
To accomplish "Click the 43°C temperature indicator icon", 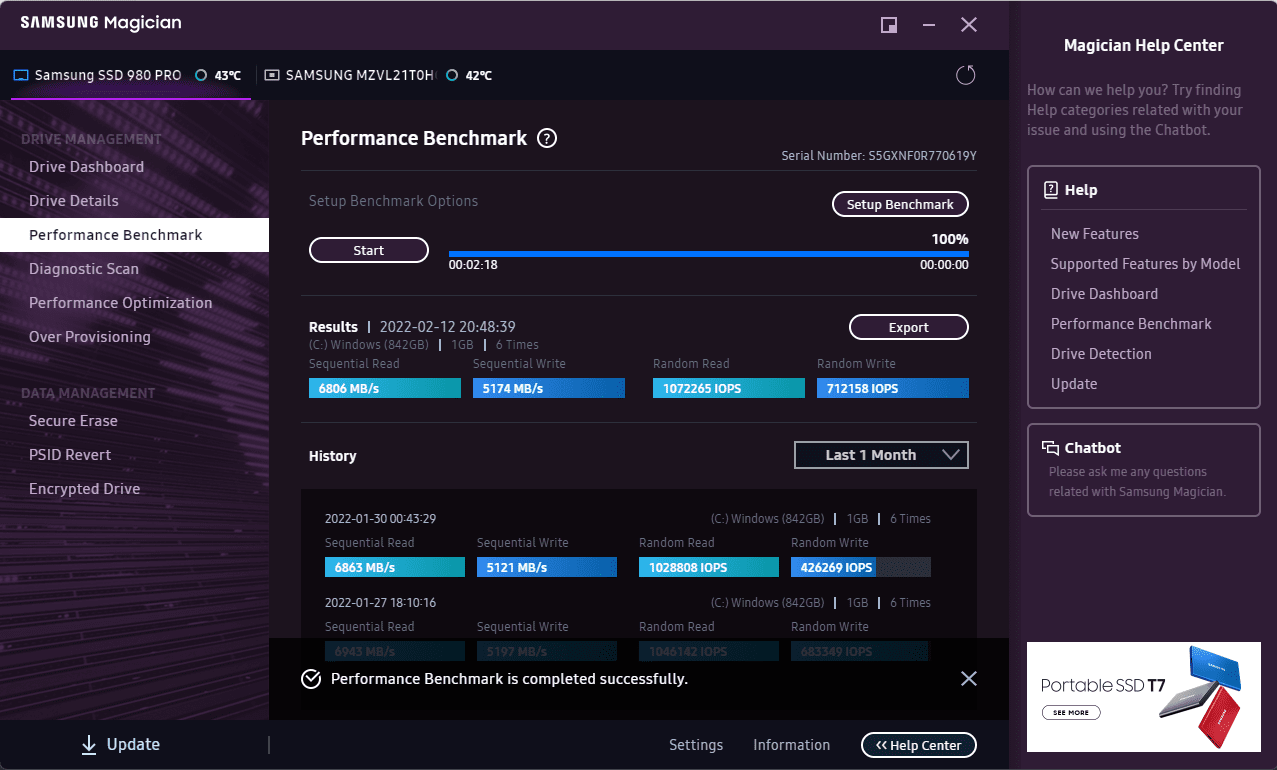I will (201, 75).
